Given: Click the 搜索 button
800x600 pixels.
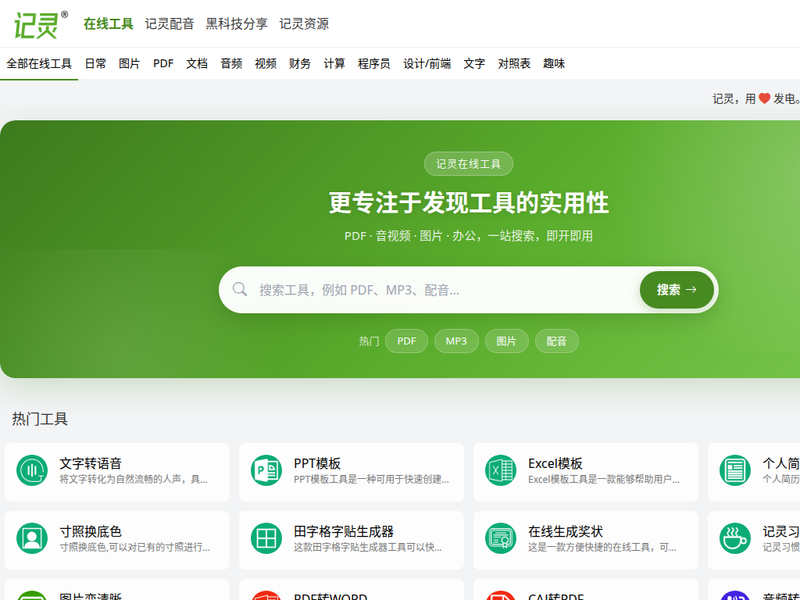Looking at the screenshot, I should coord(677,290).
